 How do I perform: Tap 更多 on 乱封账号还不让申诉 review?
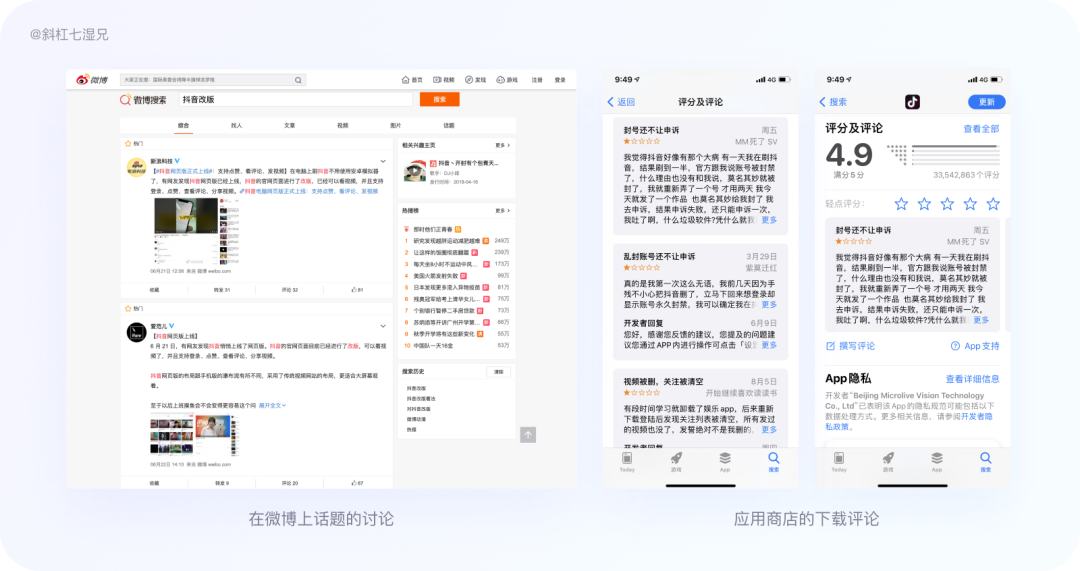tap(769, 304)
